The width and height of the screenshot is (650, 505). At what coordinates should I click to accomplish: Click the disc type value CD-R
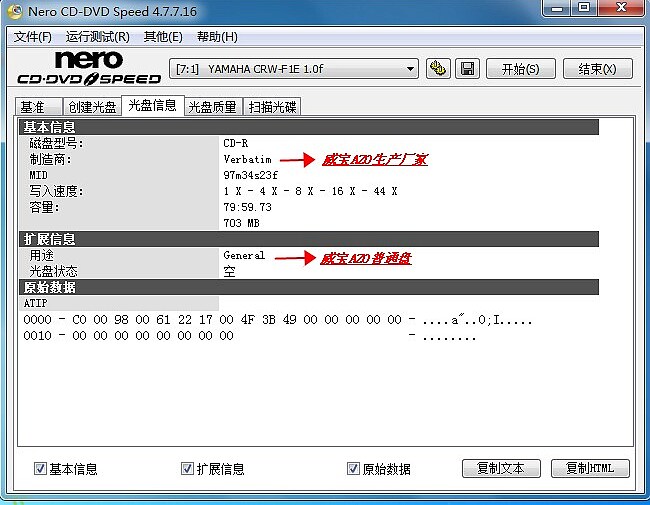click(235, 143)
